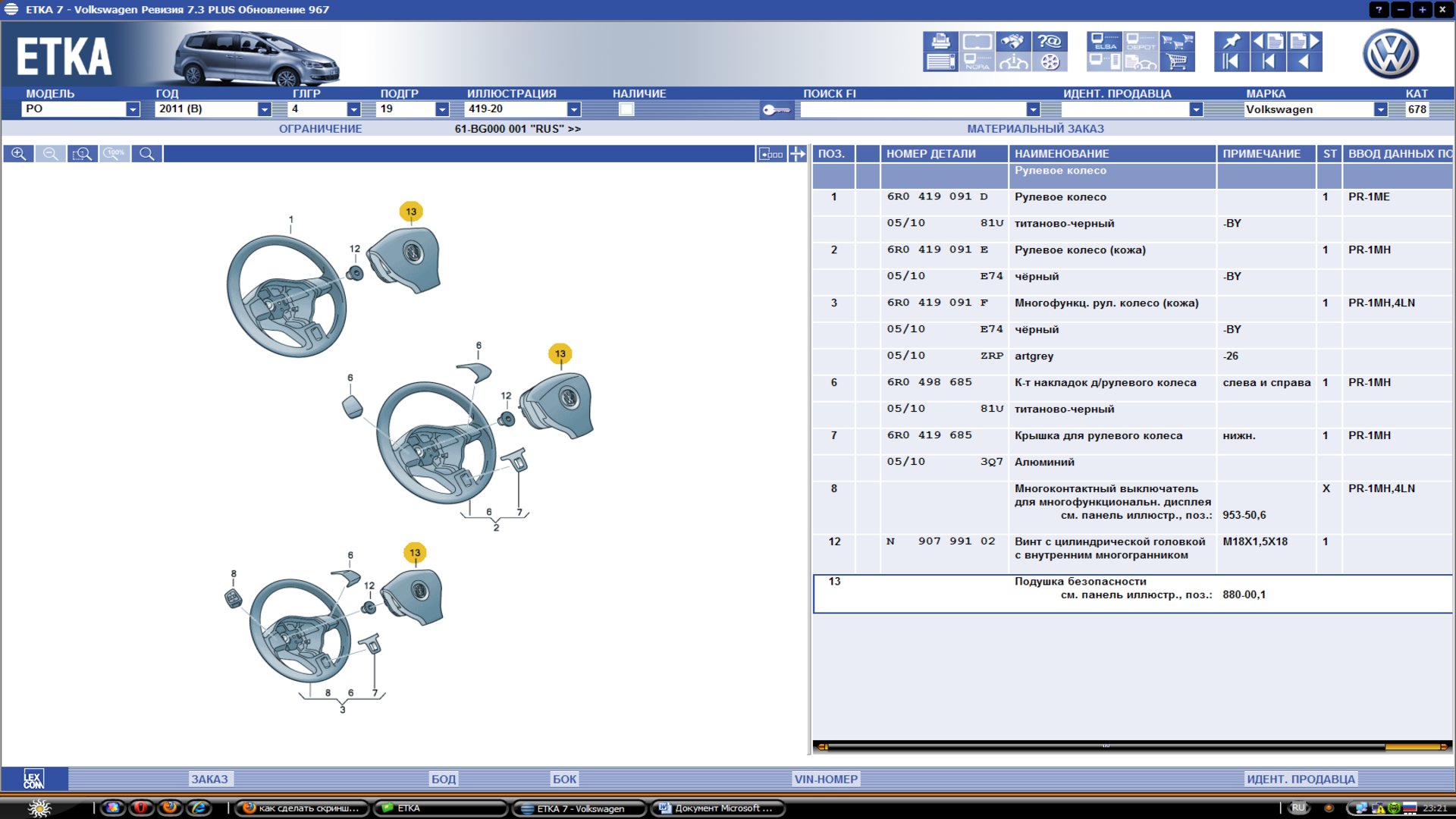
Task: Expand the МОДЕЛЬ dropdown
Action: coord(133,109)
